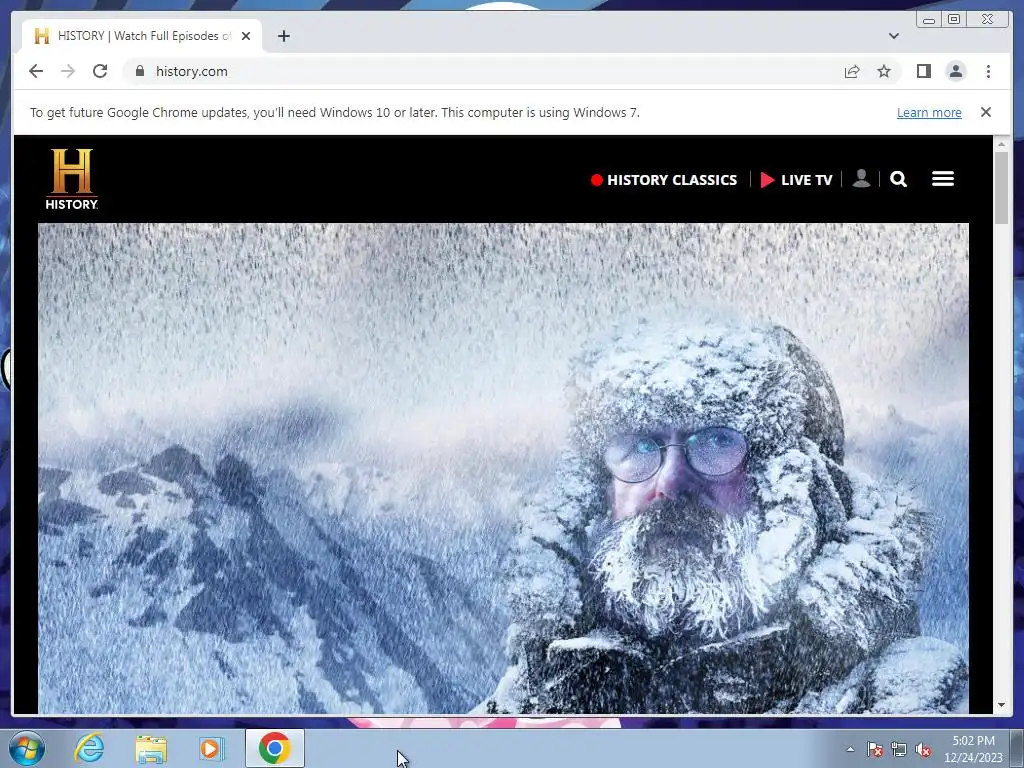Click the forward navigation arrow

(68, 71)
